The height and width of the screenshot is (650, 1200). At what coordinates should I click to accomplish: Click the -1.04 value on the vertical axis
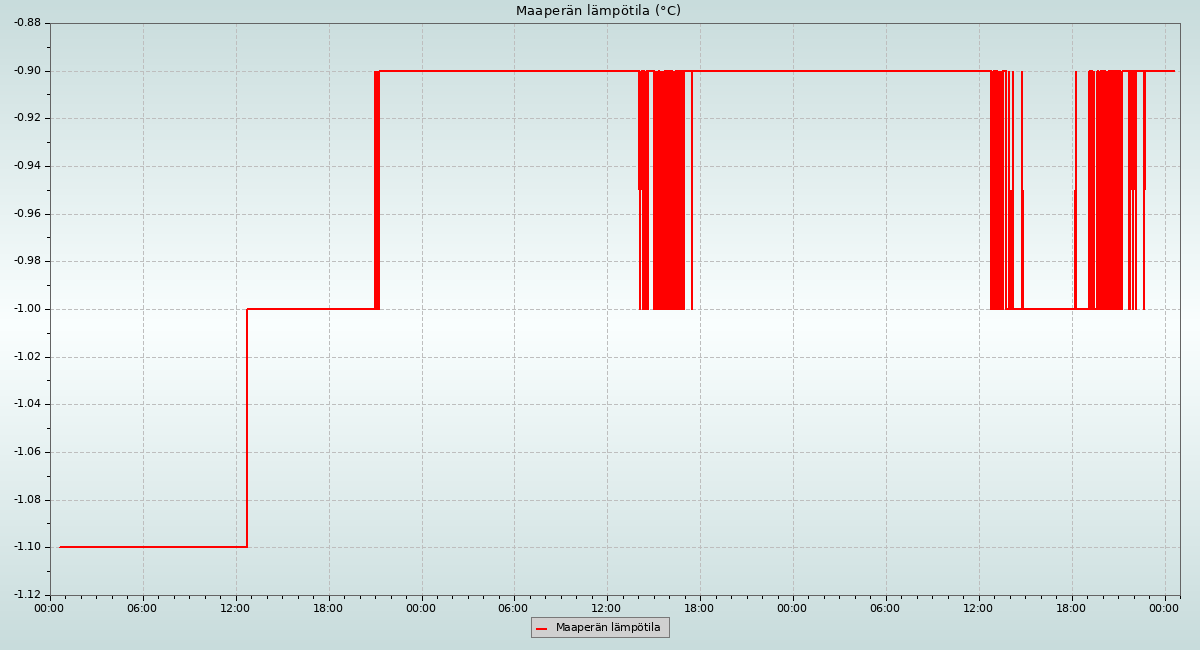[26, 404]
